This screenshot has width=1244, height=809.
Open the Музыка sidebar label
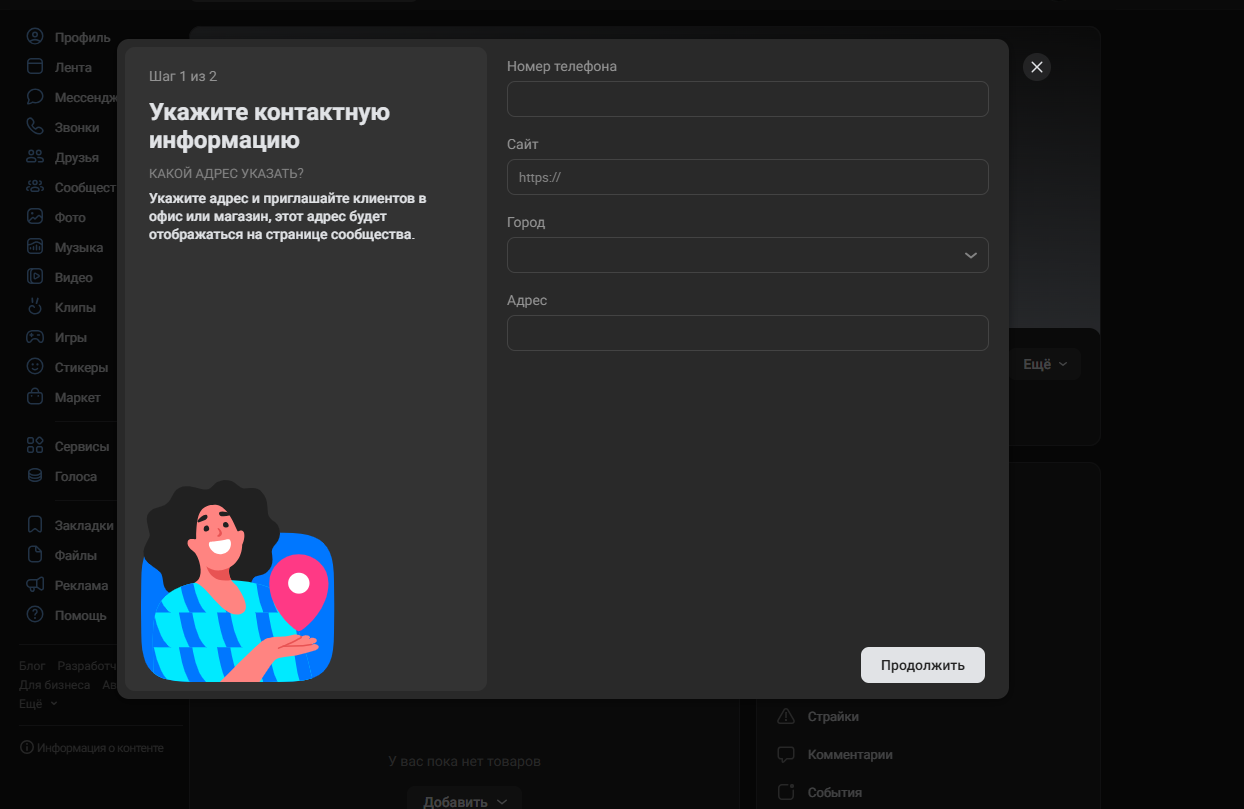(x=79, y=247)
